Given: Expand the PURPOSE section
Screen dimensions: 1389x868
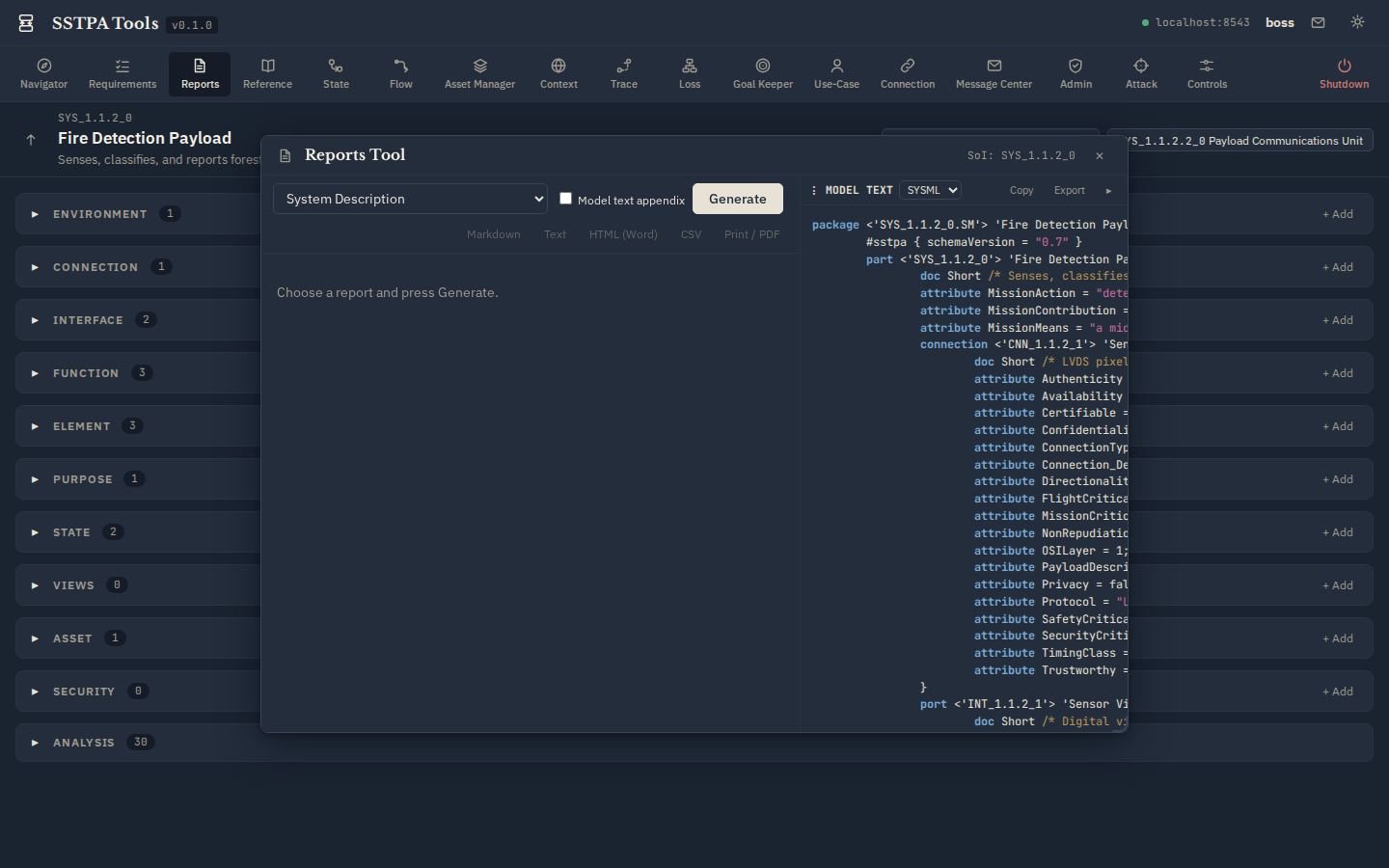Looking at the screenshot, I should coord(35,479).
